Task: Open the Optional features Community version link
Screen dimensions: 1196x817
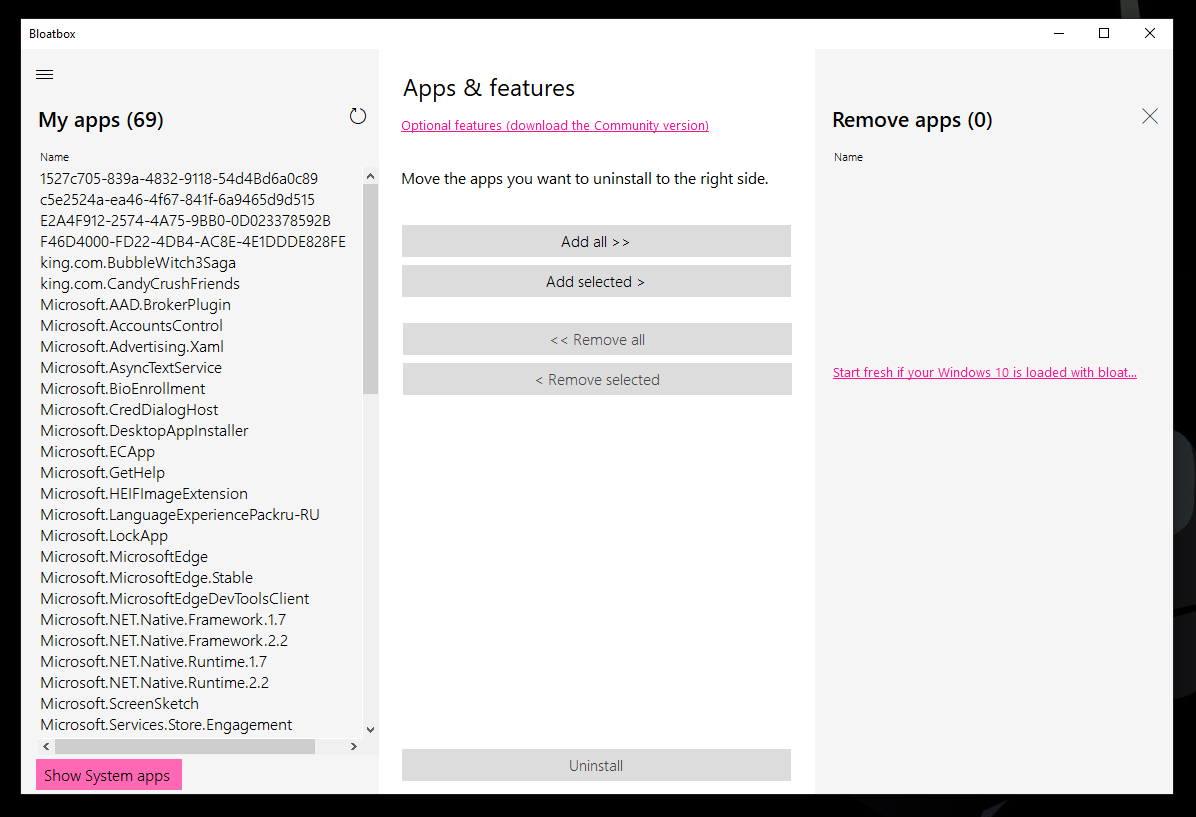Action: point(555,125)
